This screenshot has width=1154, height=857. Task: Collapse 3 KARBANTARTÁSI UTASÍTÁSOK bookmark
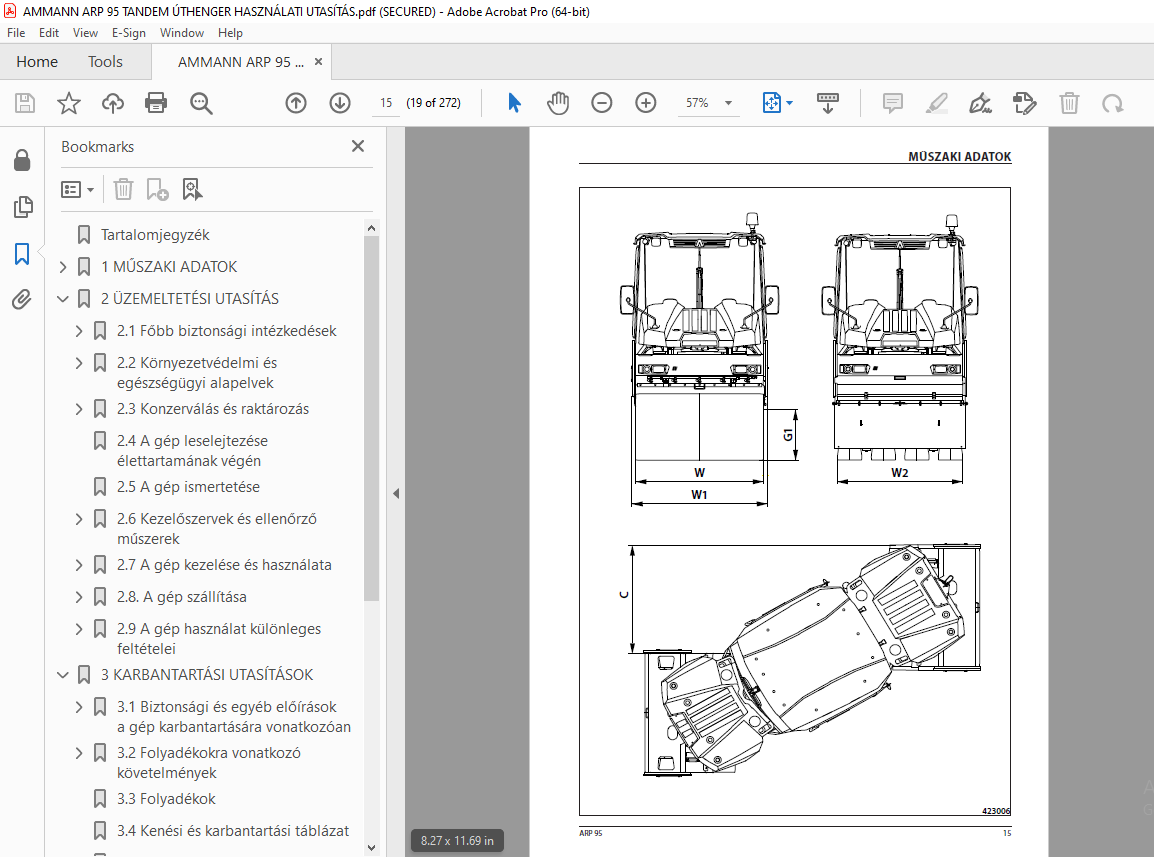(x=63, y=675)
